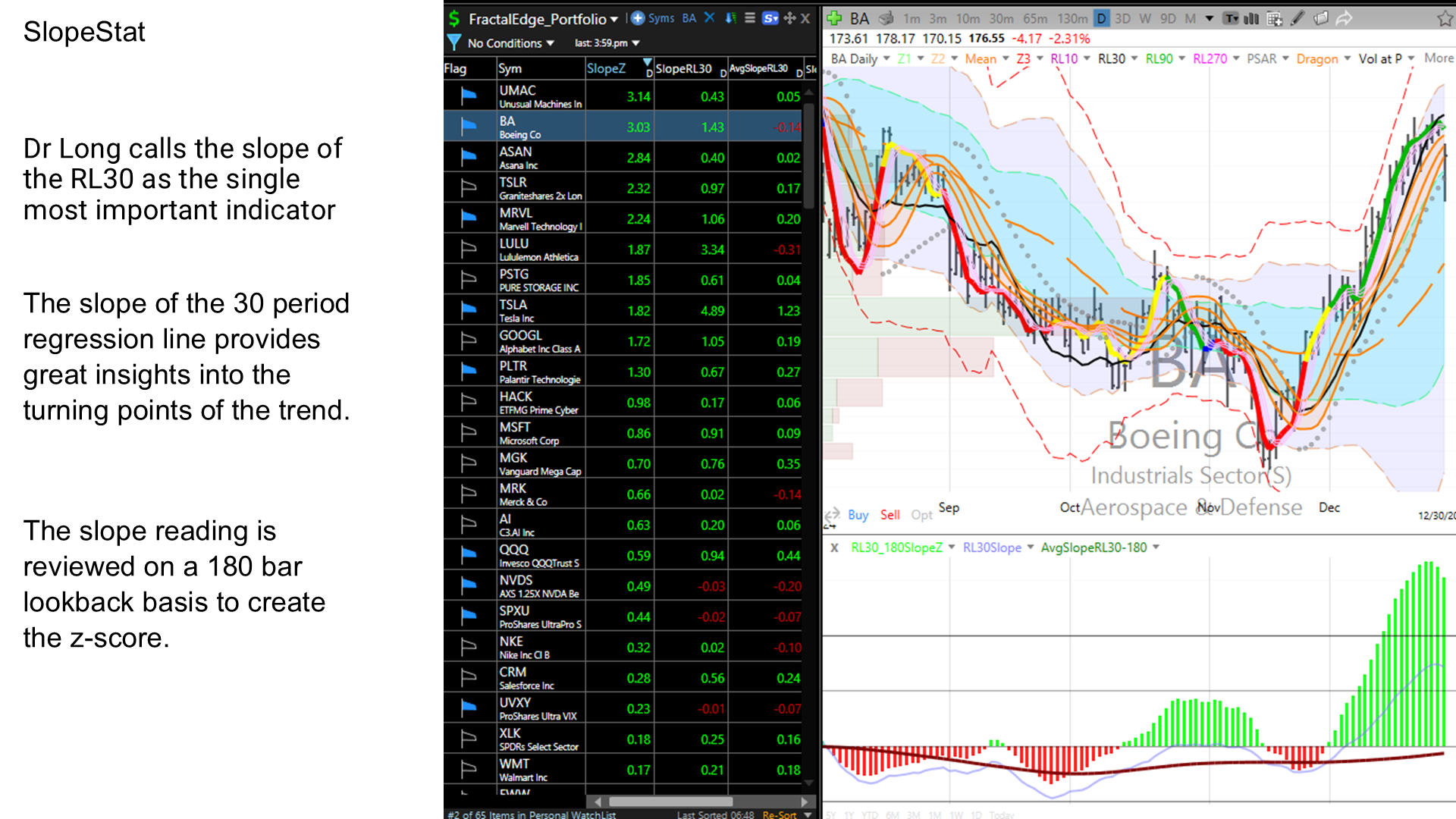Screen dimensions: 1456x819
Task: Select the 30m timeframe tab
Action: point(1001,18)
